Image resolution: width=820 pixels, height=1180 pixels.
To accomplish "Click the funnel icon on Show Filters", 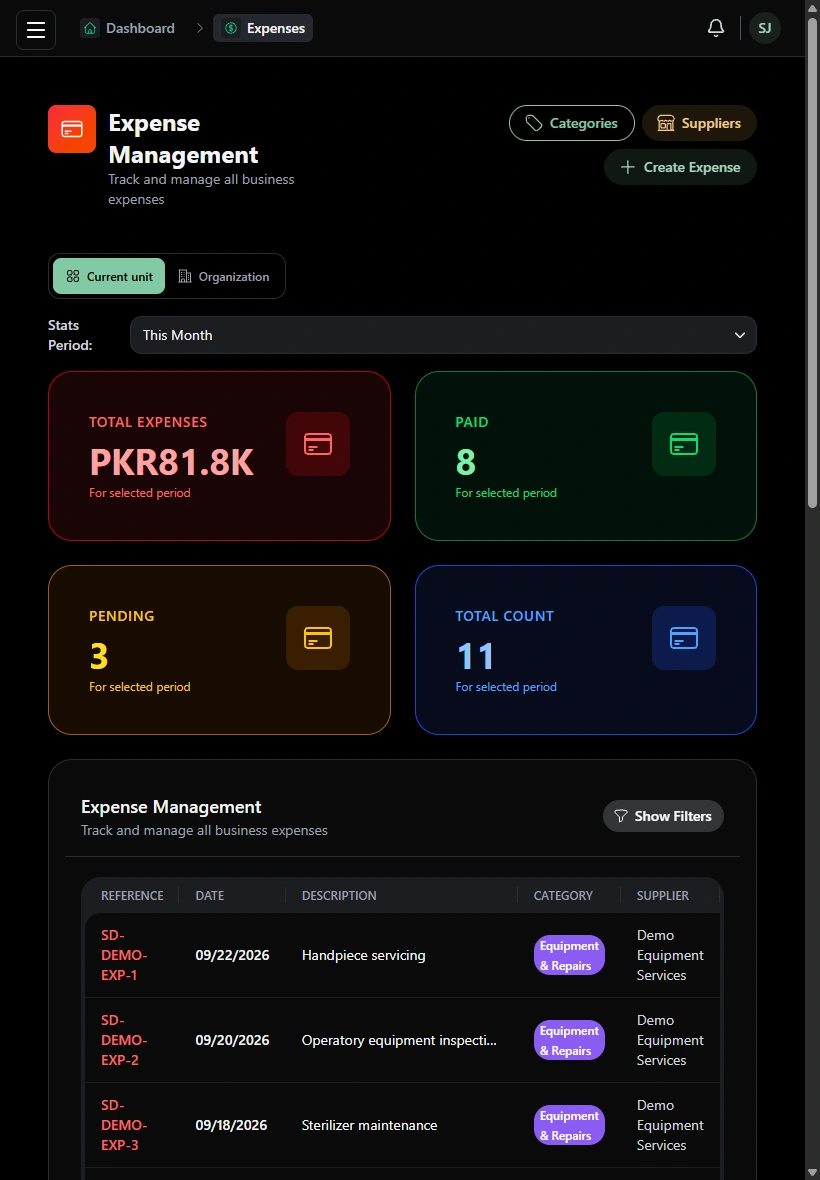I will [x=621, y=817].
